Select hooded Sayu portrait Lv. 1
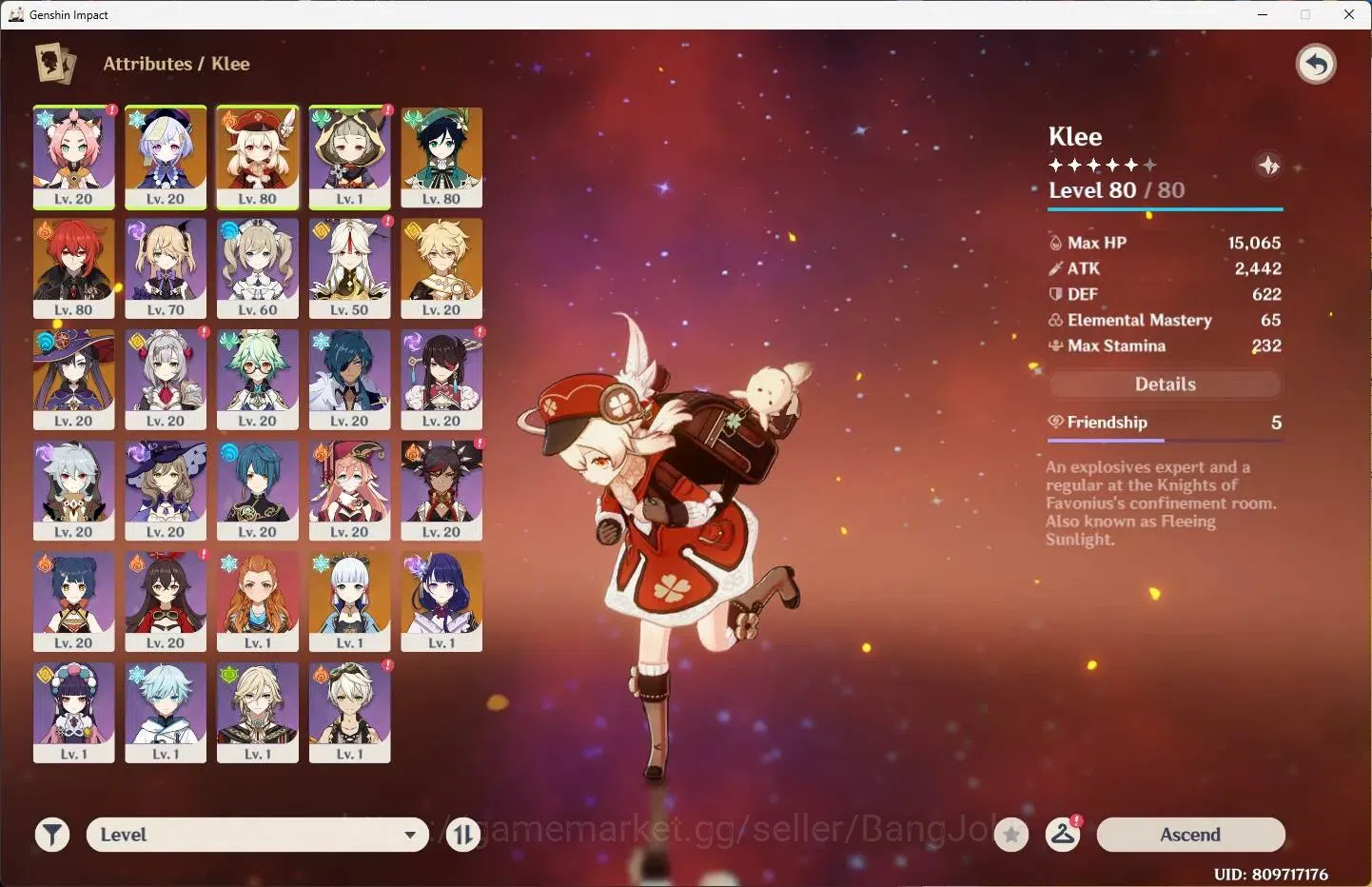Screen dimensions: 1372x887 click(349, 157)
